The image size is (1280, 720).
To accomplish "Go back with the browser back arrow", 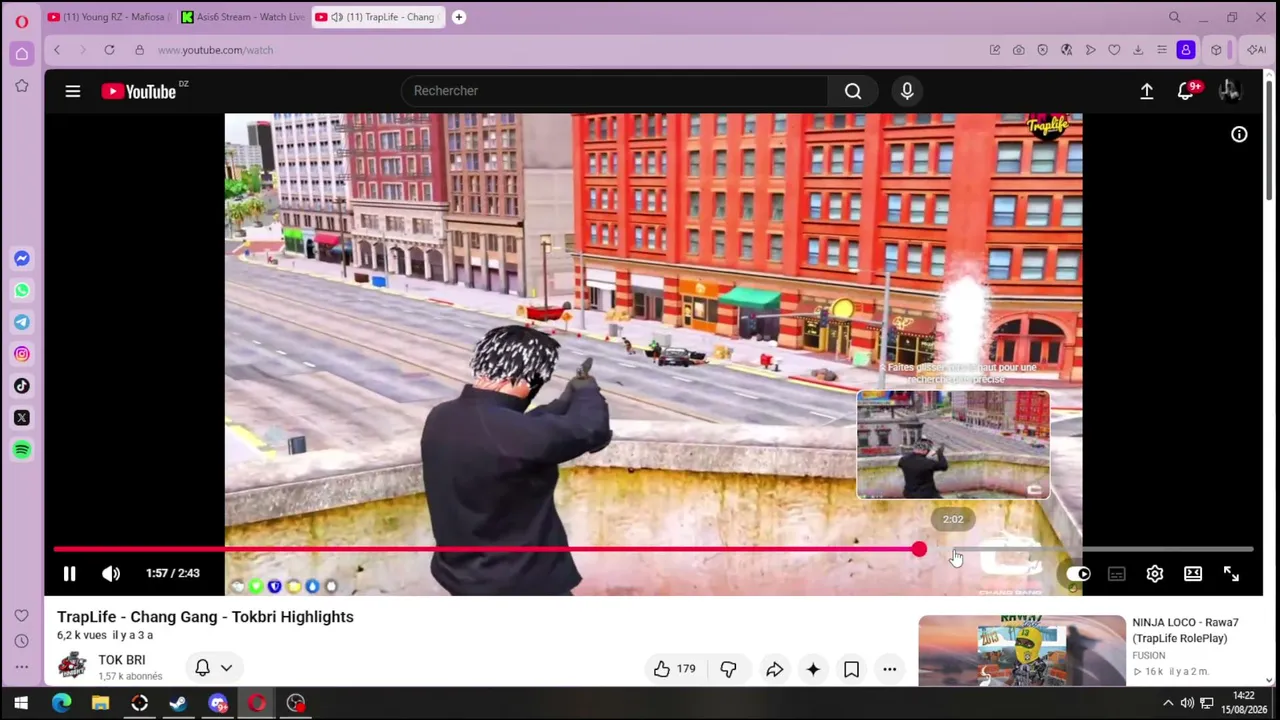I will (x=57, y=50).
